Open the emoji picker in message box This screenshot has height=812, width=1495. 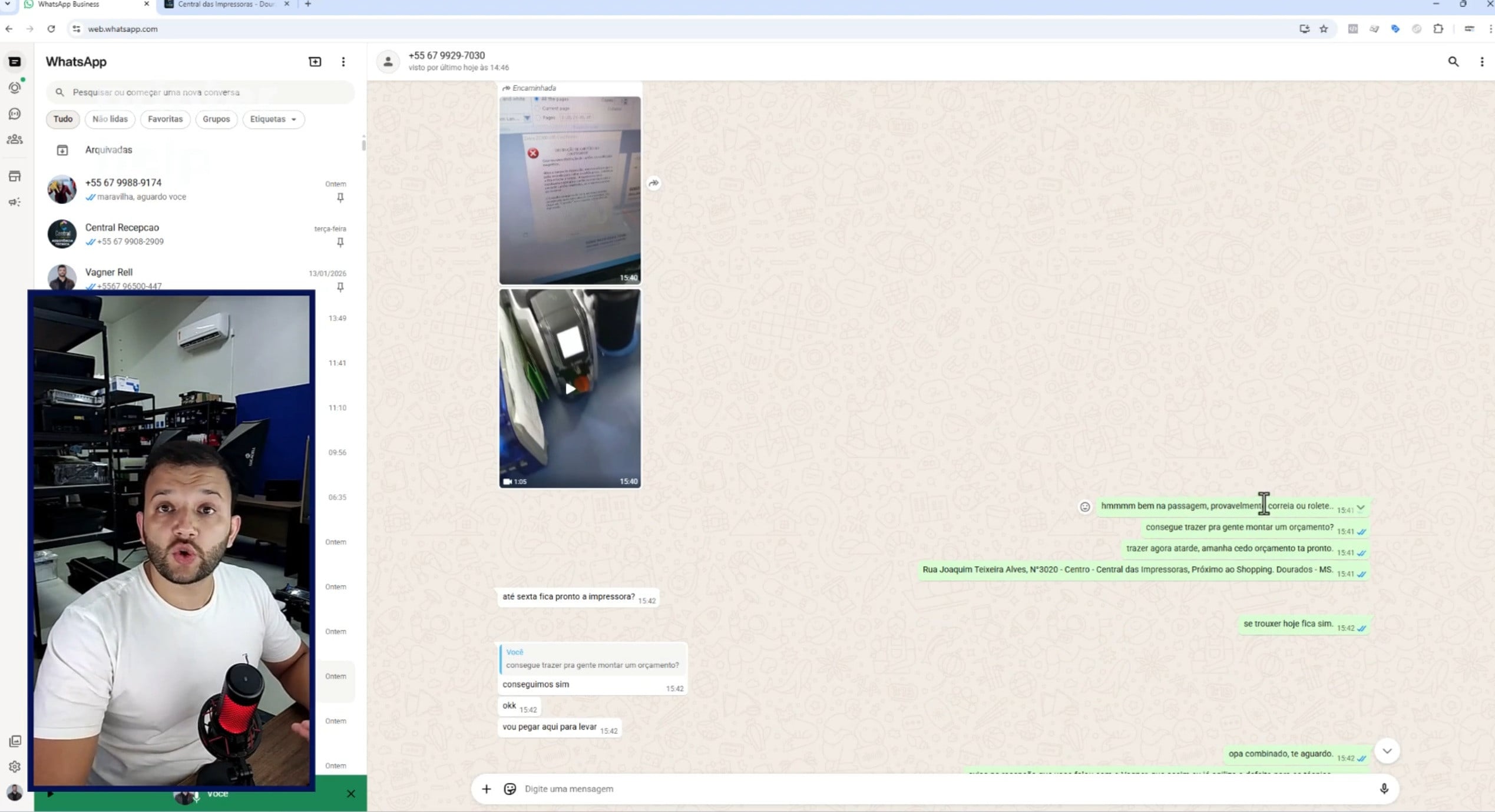coord(510,789)
